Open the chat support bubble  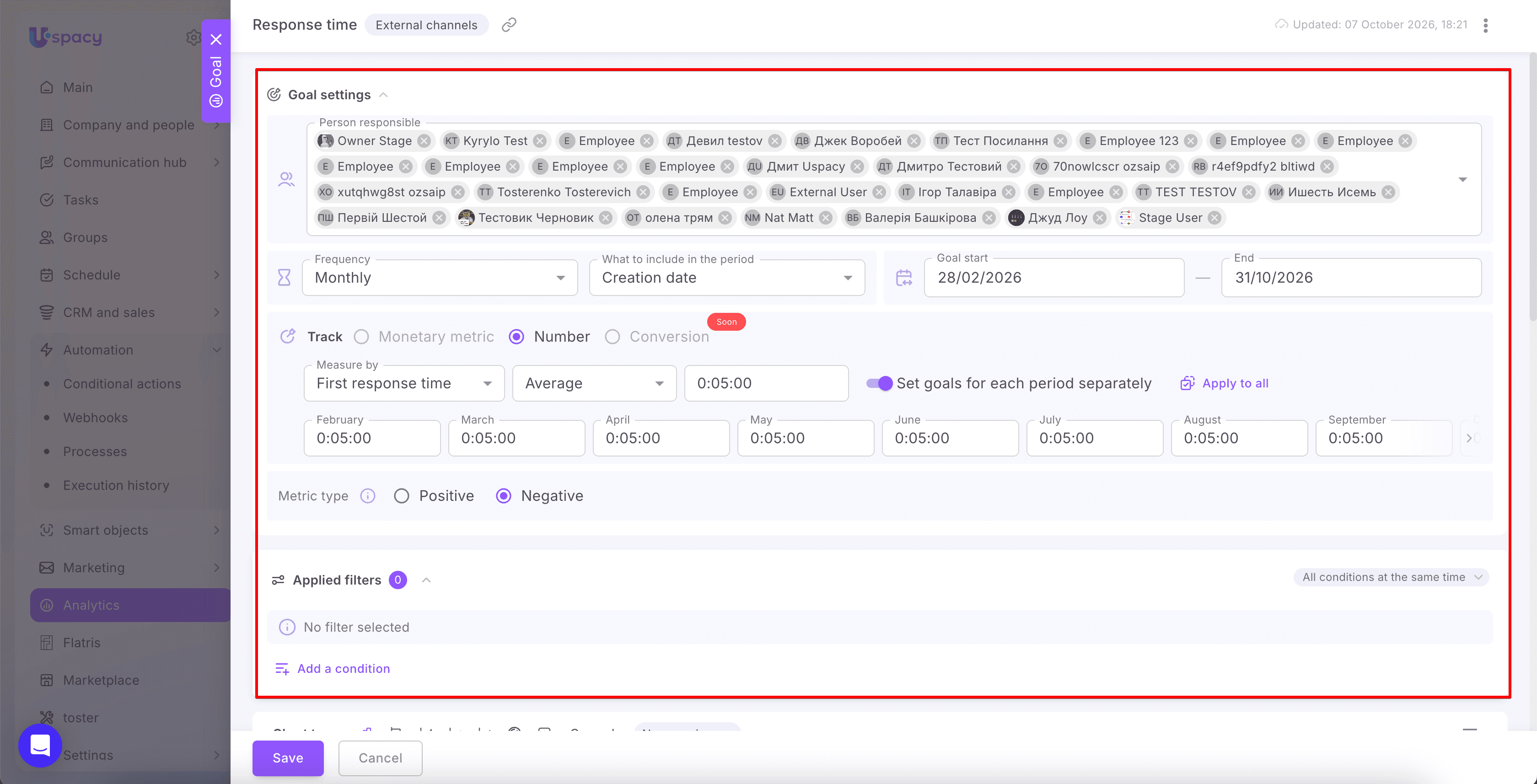(40, 745)
